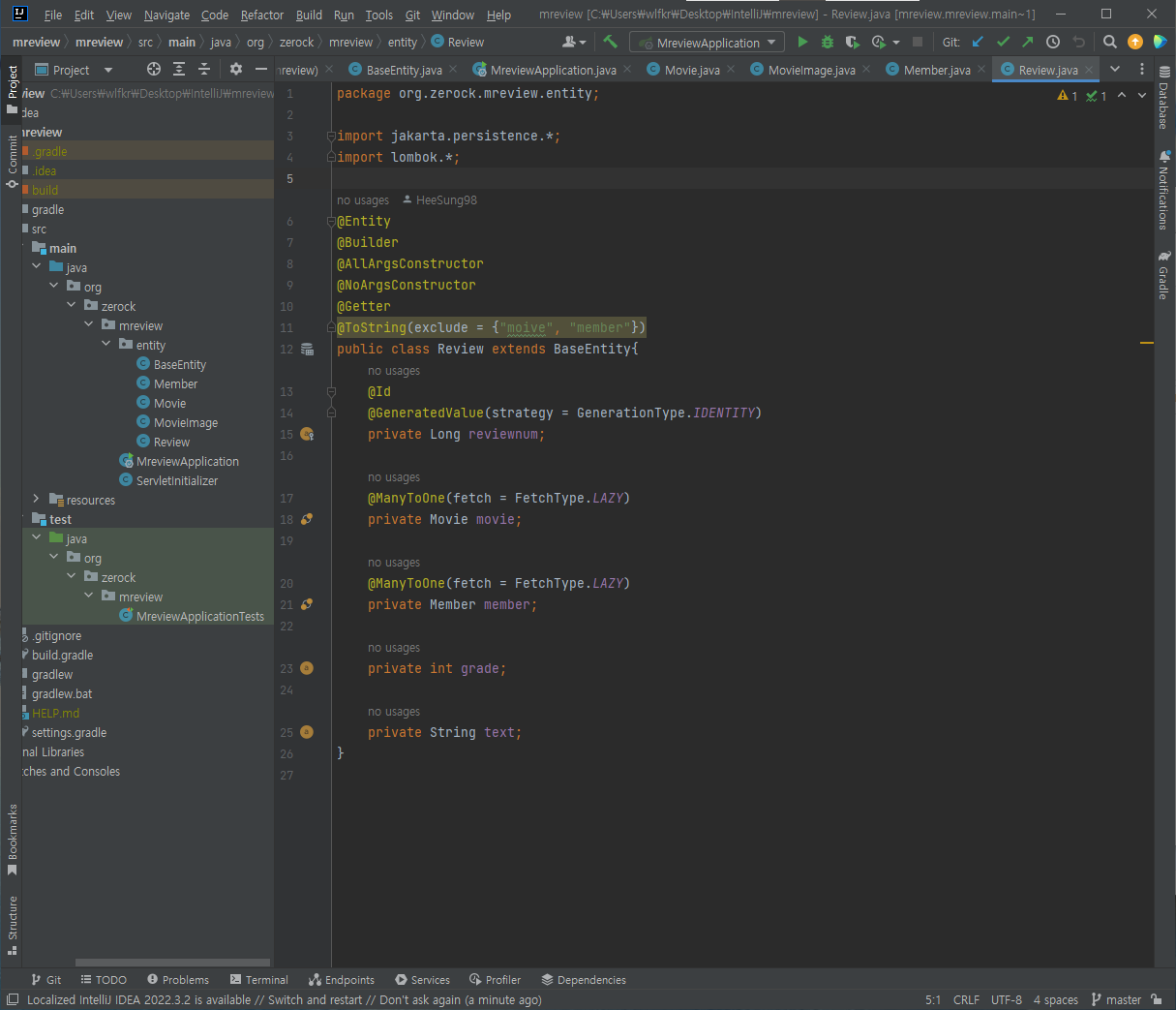Open the MreviewApplication run configuration dropdown

(x=708, y=43)
